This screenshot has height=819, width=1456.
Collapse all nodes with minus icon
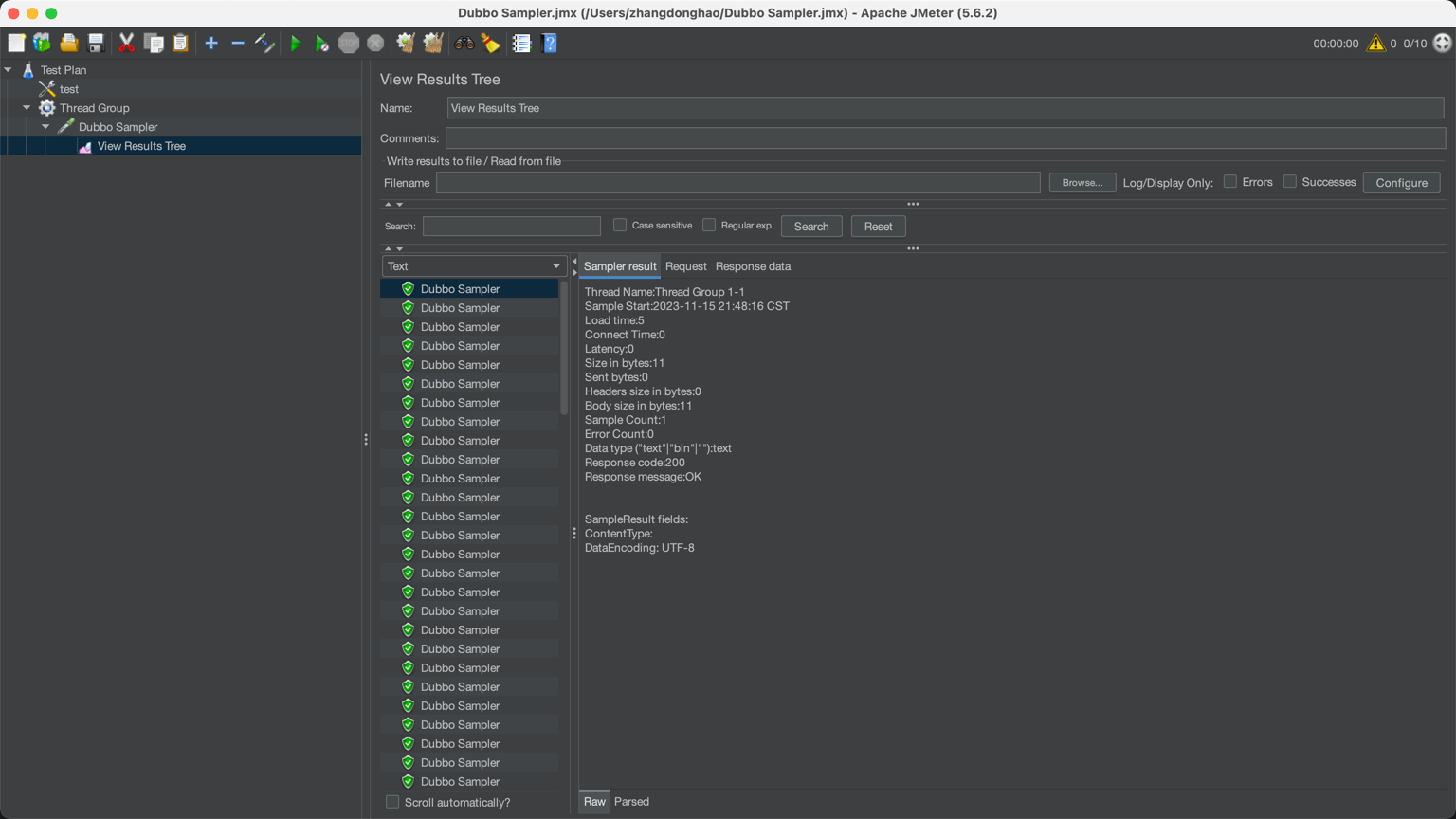coord(238,43)
